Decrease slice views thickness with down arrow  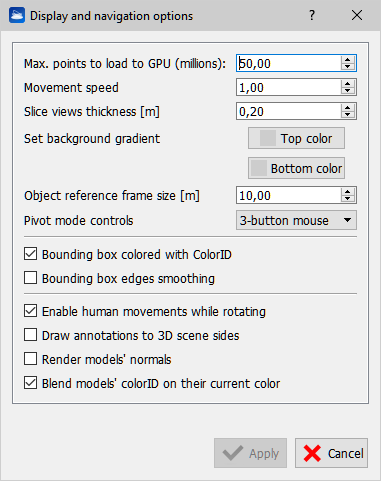coord(348,114)
